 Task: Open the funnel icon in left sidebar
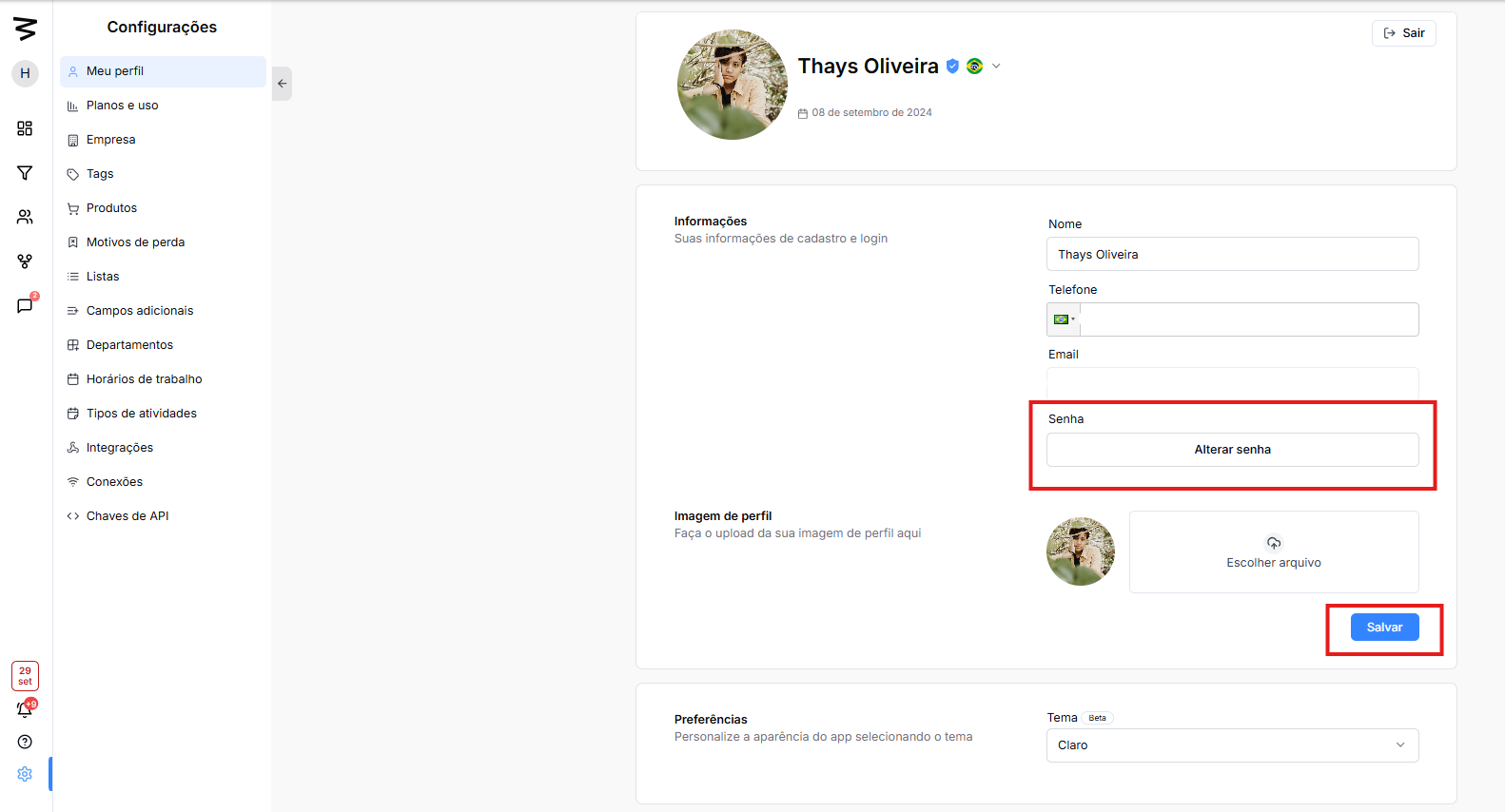pos(25,173)
